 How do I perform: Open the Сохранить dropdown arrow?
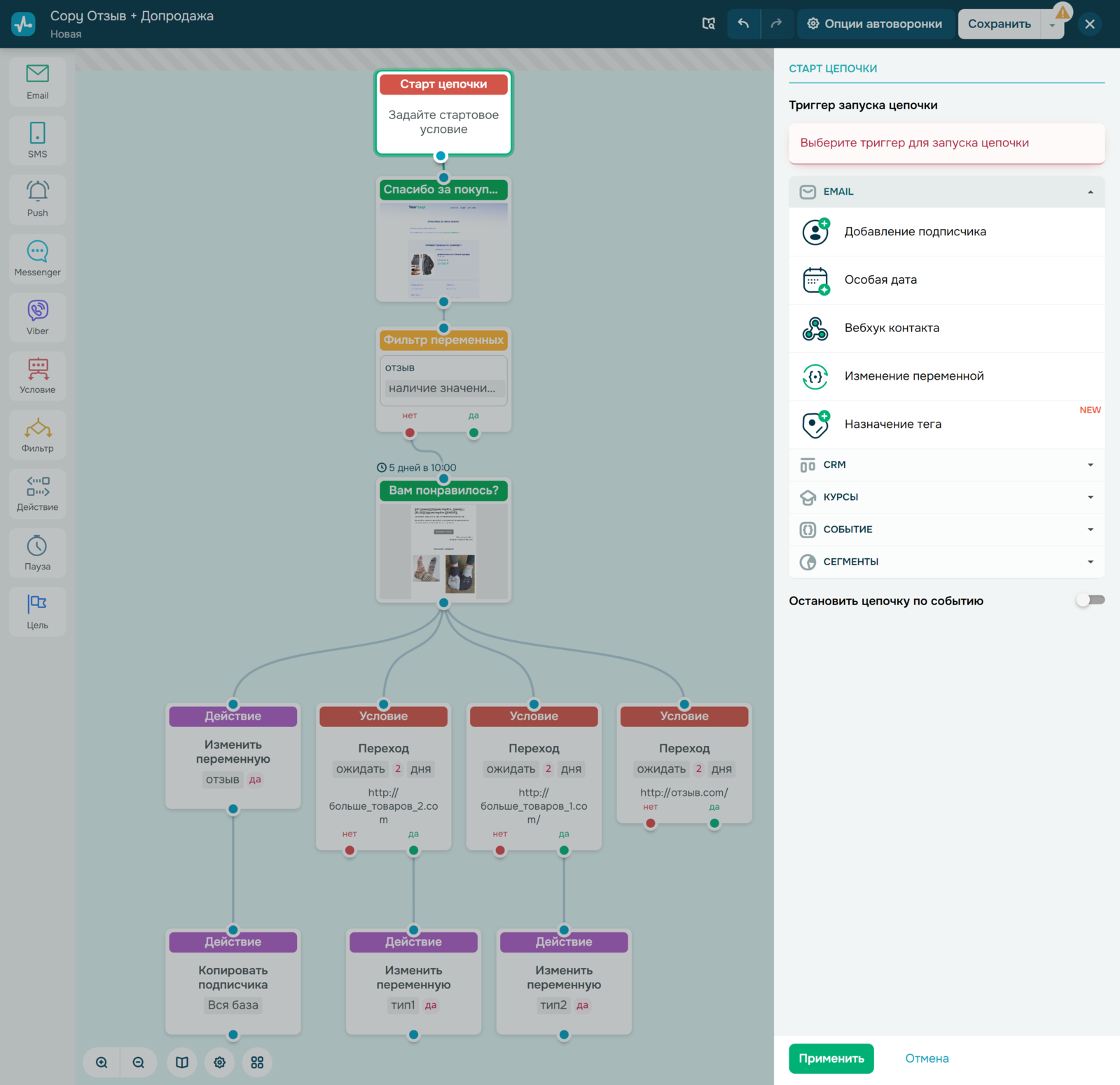1052,25
